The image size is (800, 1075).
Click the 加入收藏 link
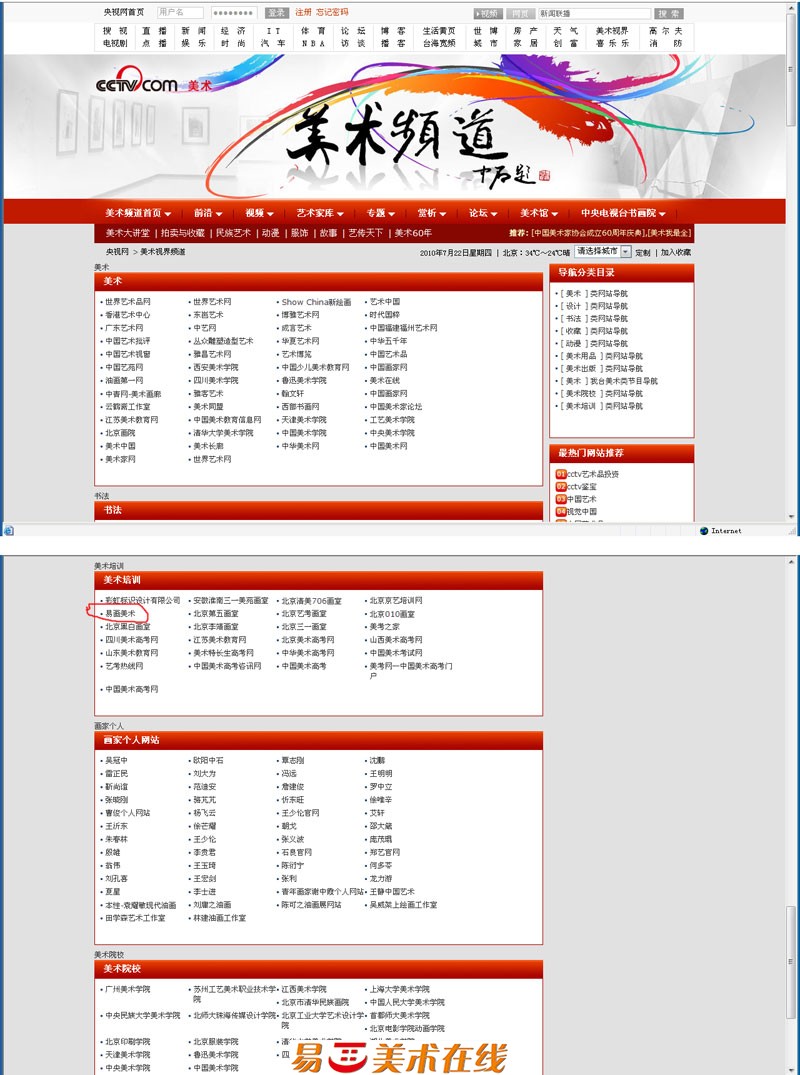click(675, 252)
